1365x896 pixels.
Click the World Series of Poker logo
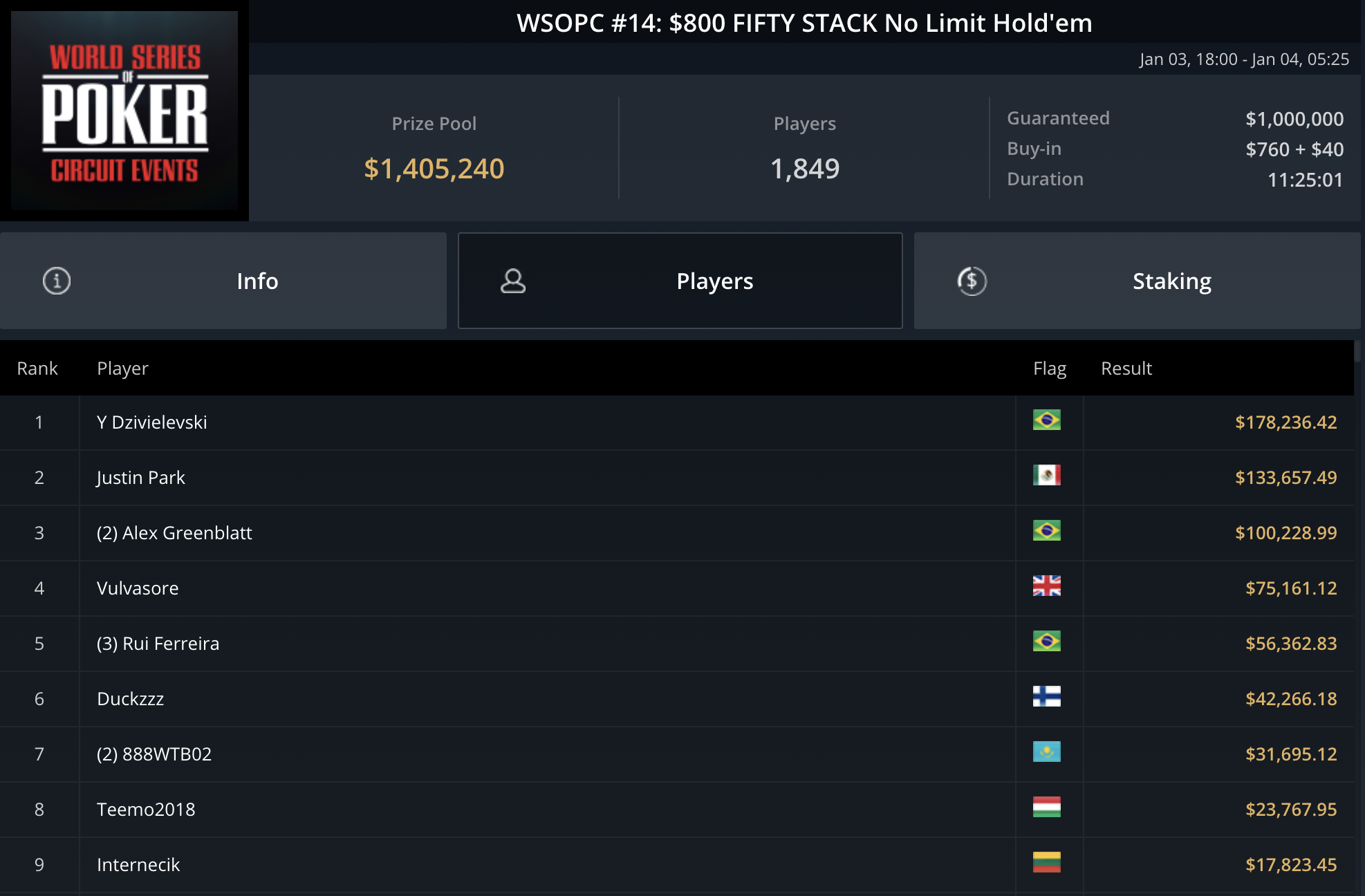(x=124, y=111)
